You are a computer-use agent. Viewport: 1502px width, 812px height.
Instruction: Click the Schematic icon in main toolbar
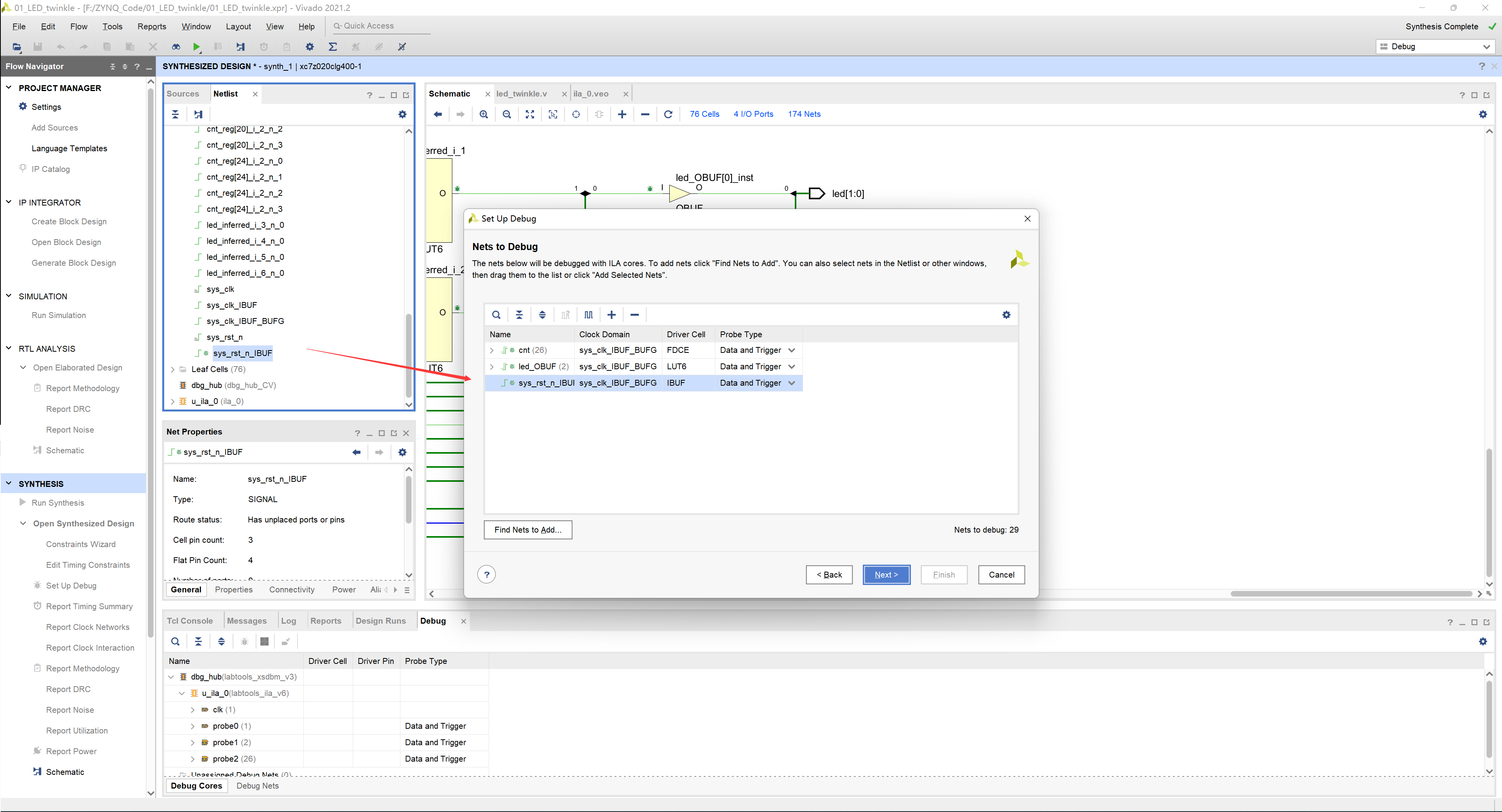(240, 47)
